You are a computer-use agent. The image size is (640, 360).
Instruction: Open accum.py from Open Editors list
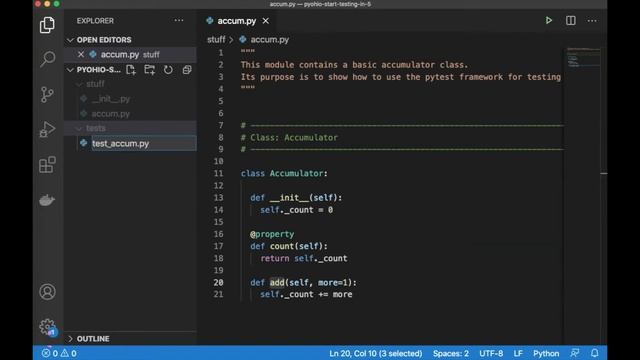click(x=130, y=54)
